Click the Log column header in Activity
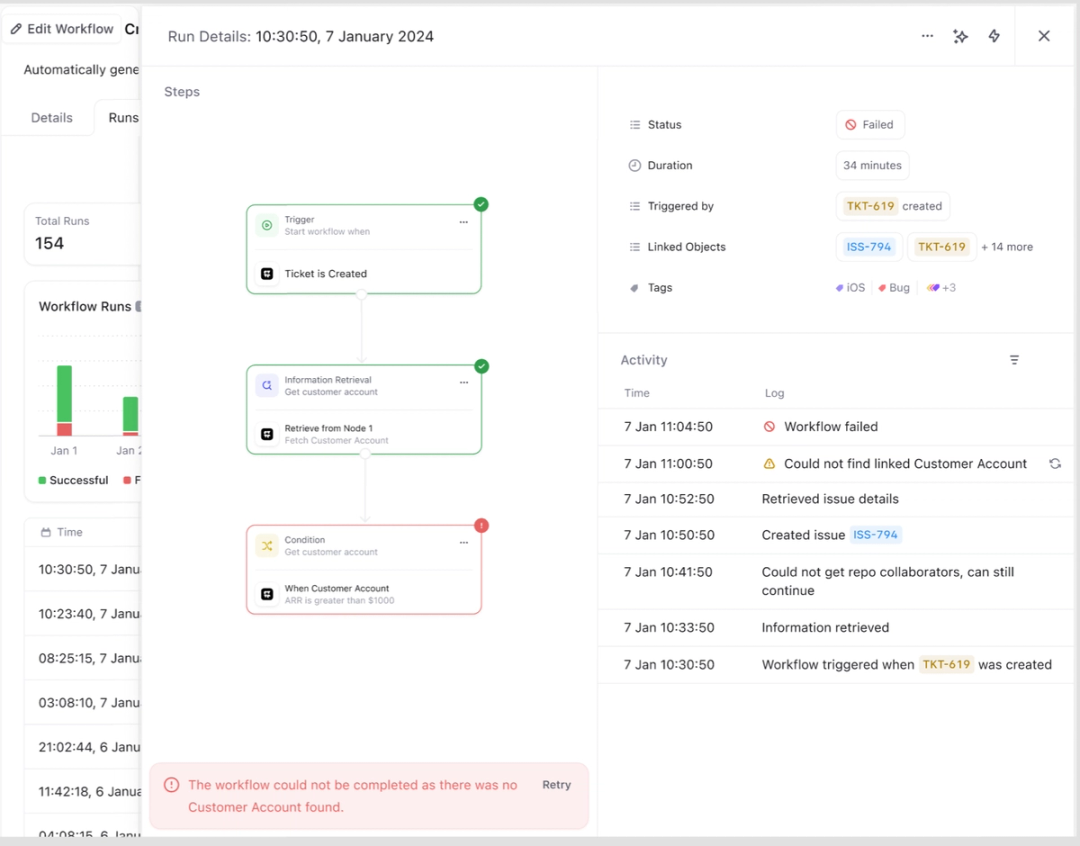 click(774, 393)
